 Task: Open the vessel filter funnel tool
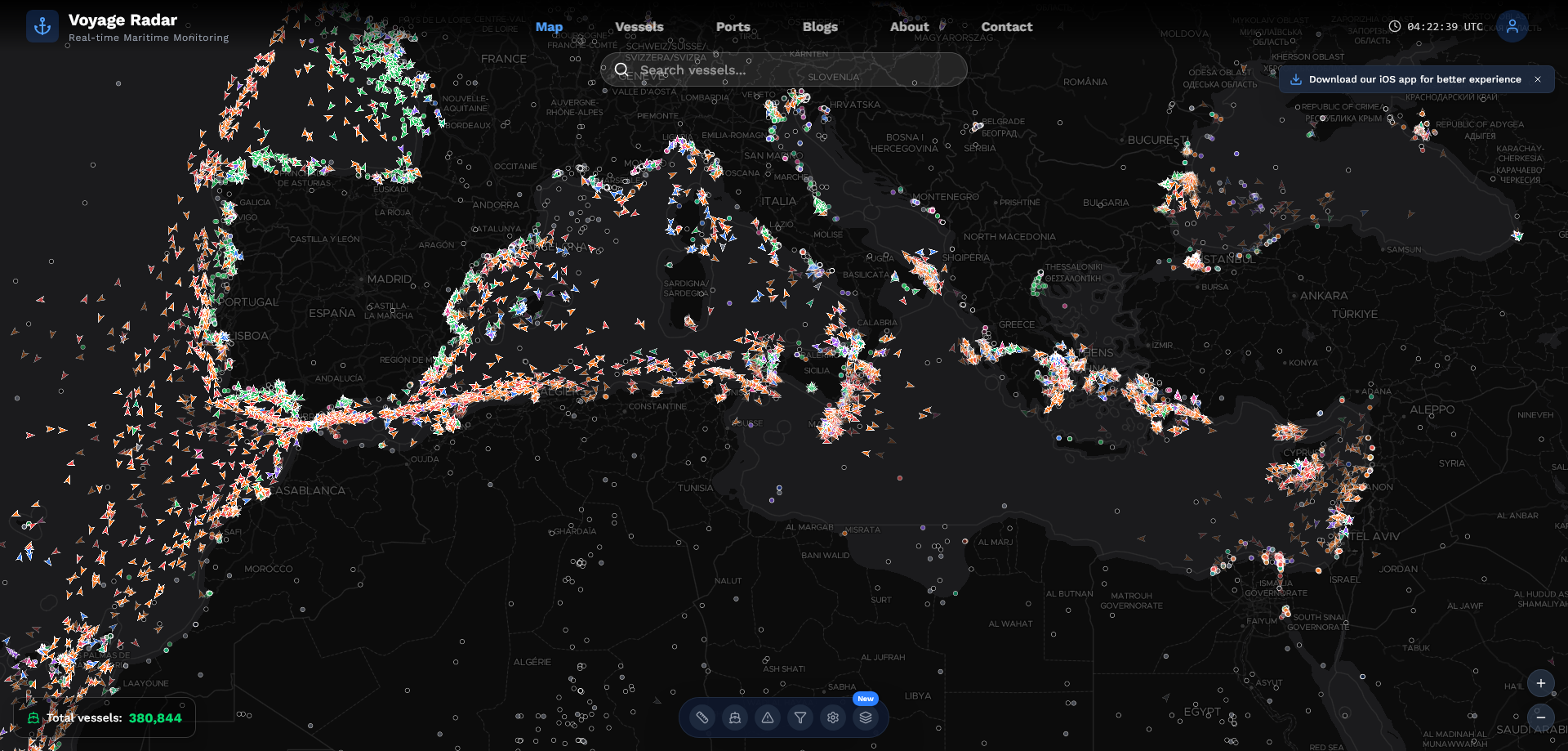(800, 717)
